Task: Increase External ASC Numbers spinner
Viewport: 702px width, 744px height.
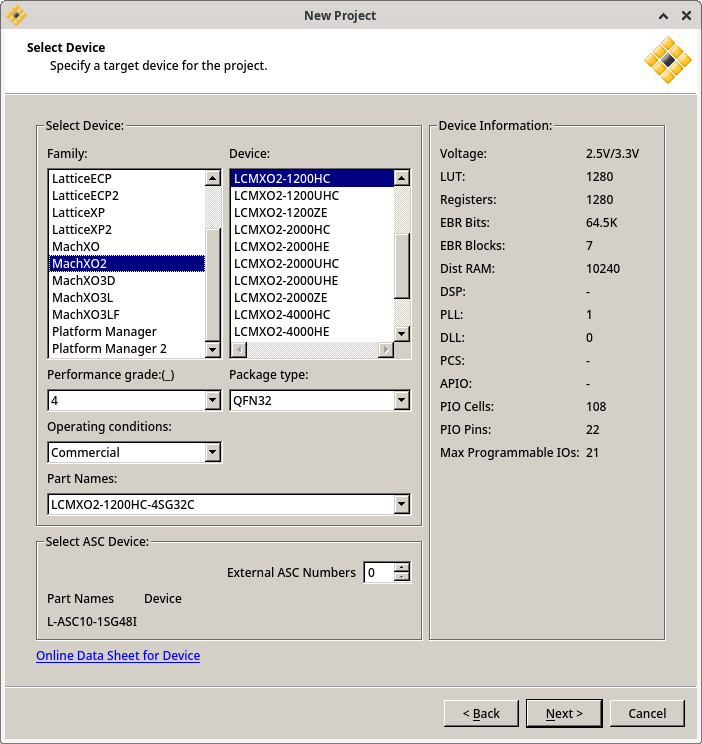Action: [402, 567]
